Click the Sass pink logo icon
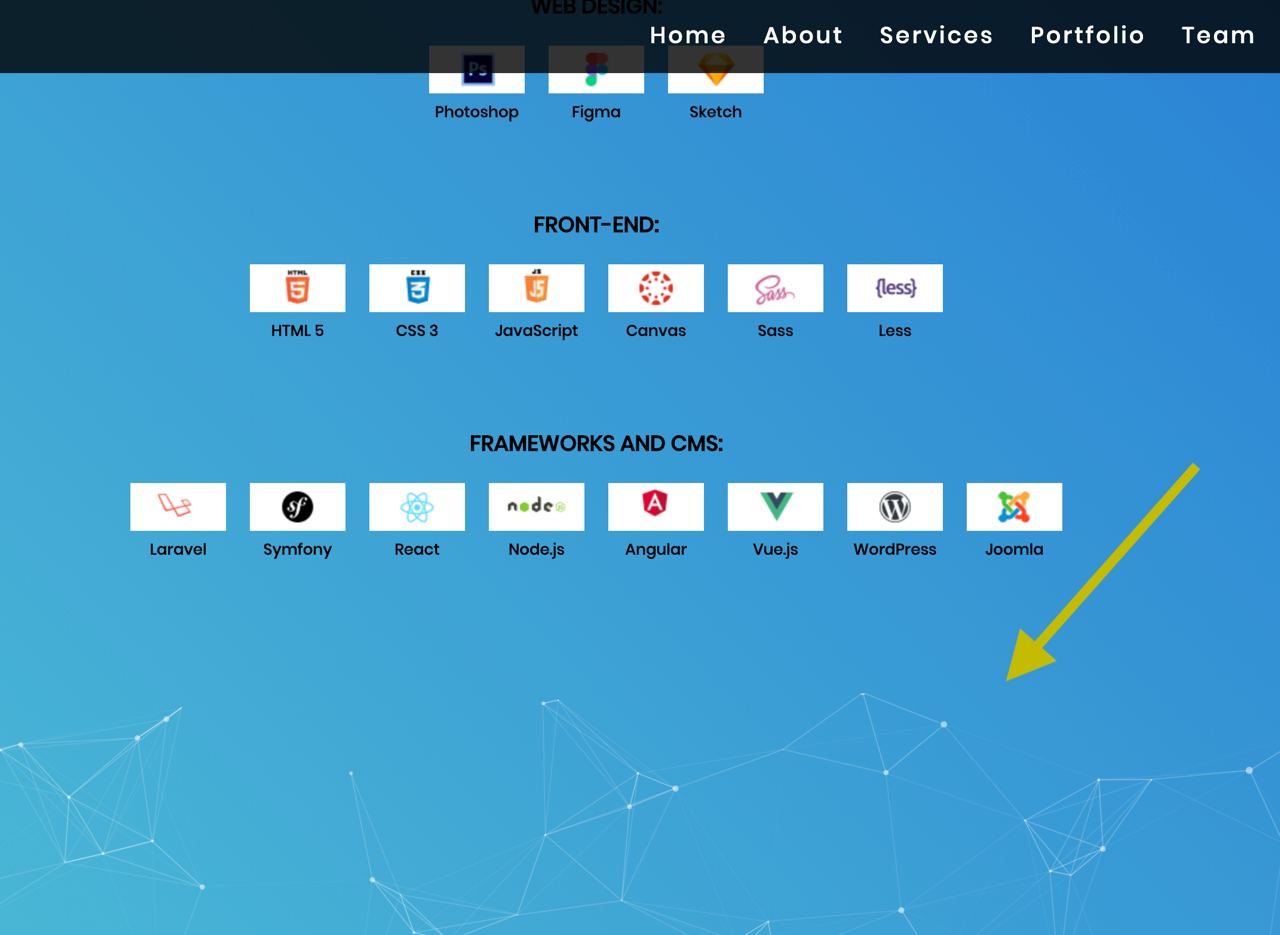 coord(776,288)
